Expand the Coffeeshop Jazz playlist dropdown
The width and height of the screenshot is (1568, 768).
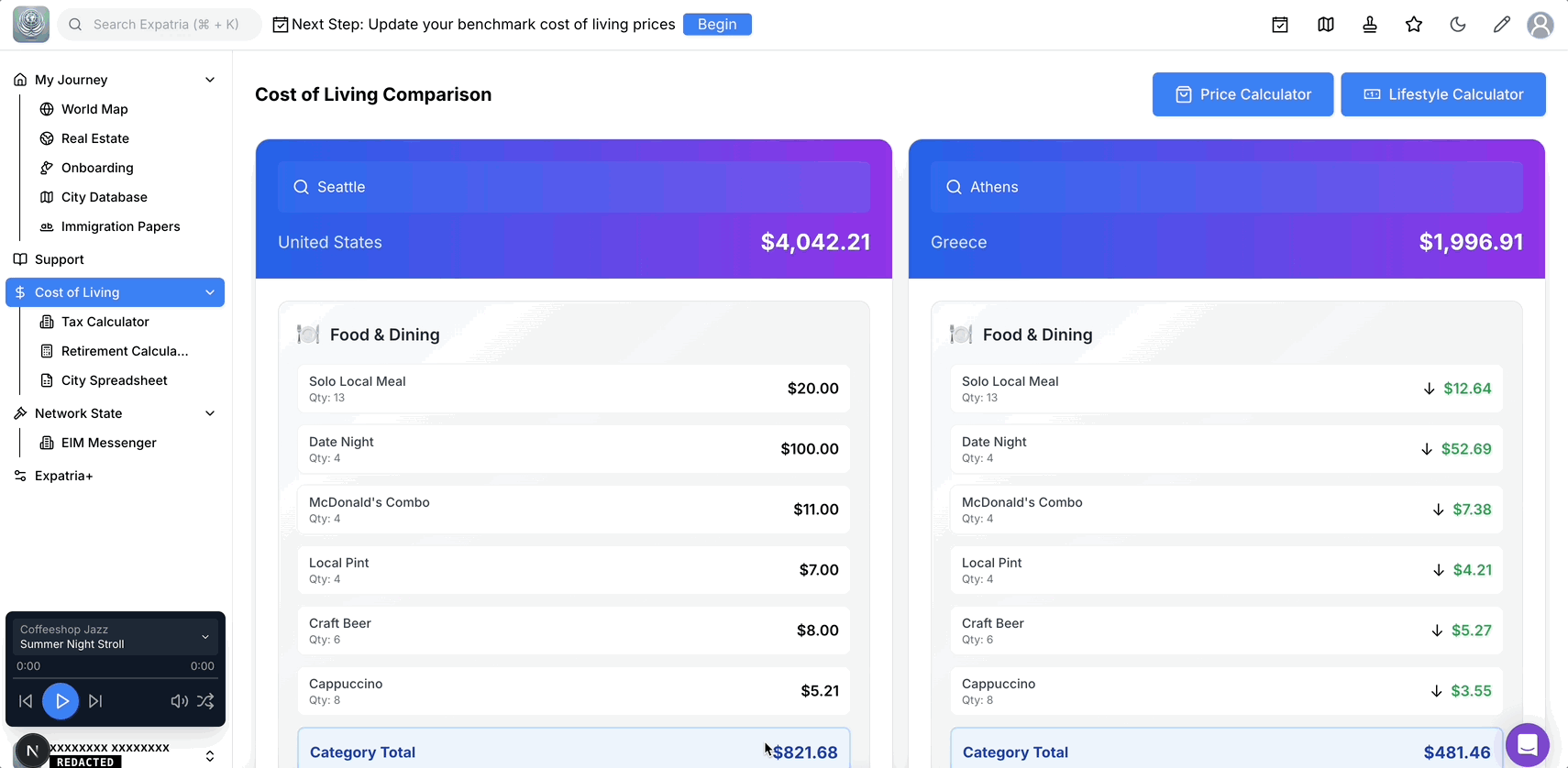click(205, 637)
